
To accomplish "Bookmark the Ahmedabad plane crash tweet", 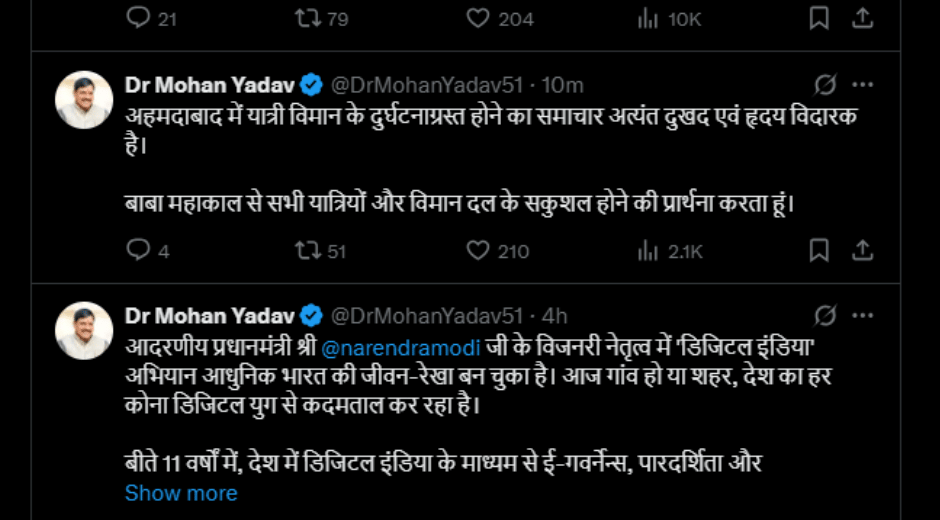I will [x=819, y=250].
